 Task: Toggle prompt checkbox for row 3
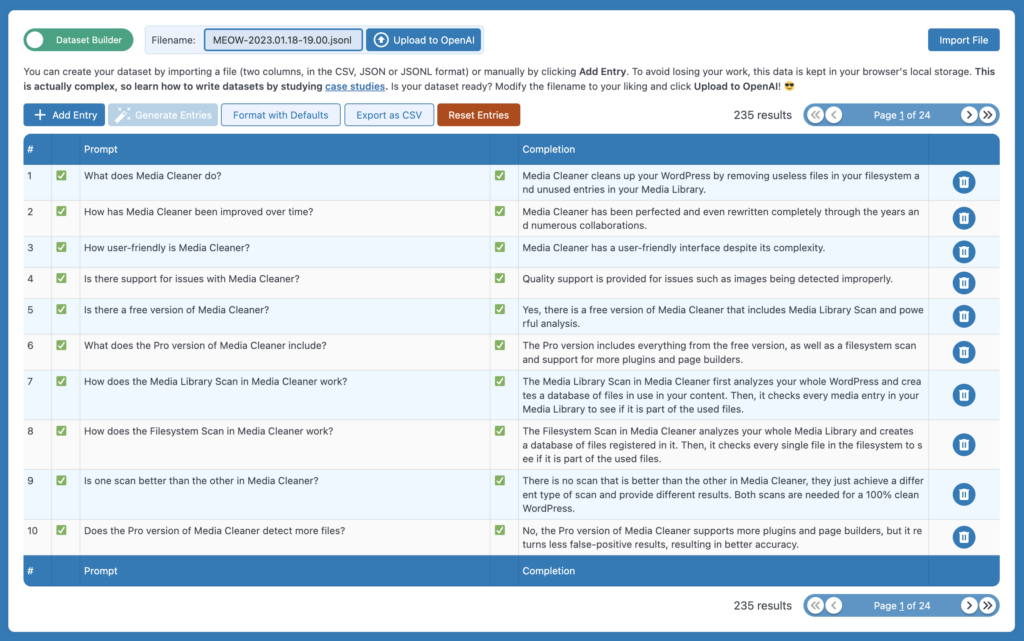click(61, 247)
